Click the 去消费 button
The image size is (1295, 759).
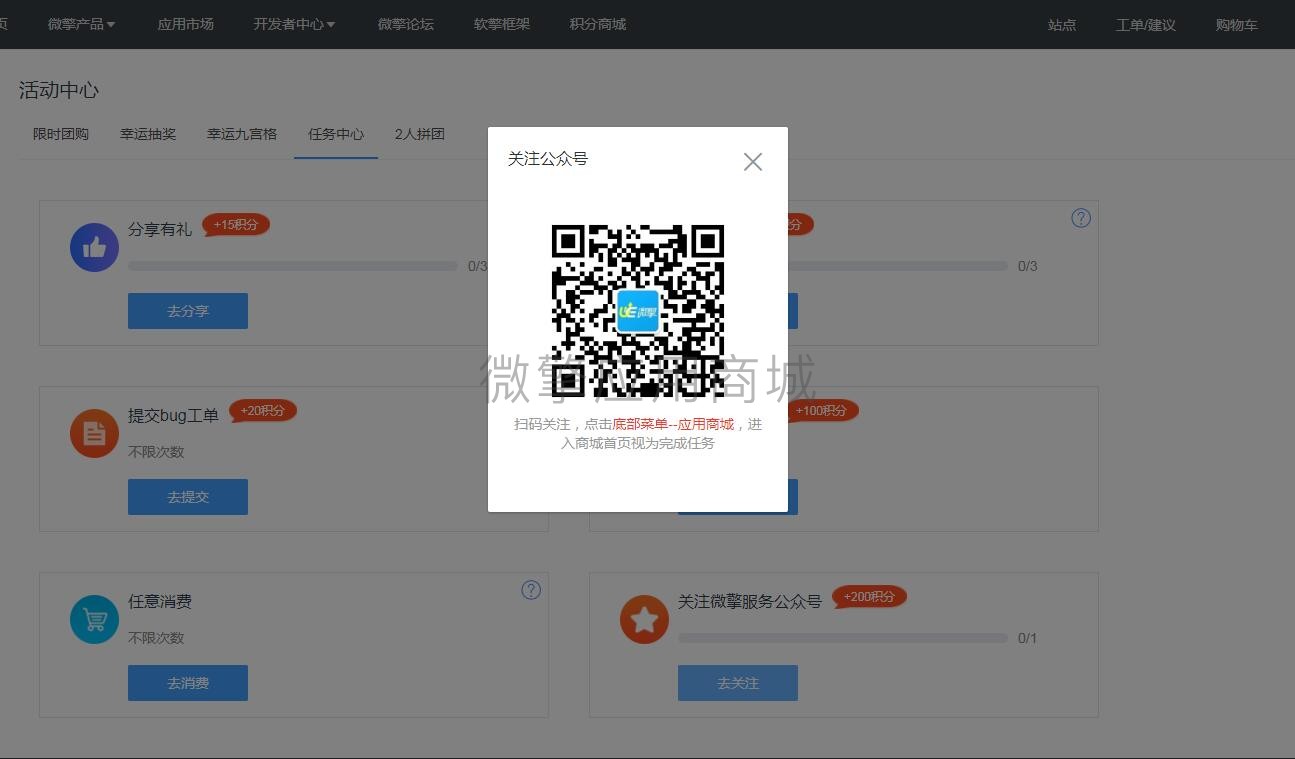click(x=188, y=683)
